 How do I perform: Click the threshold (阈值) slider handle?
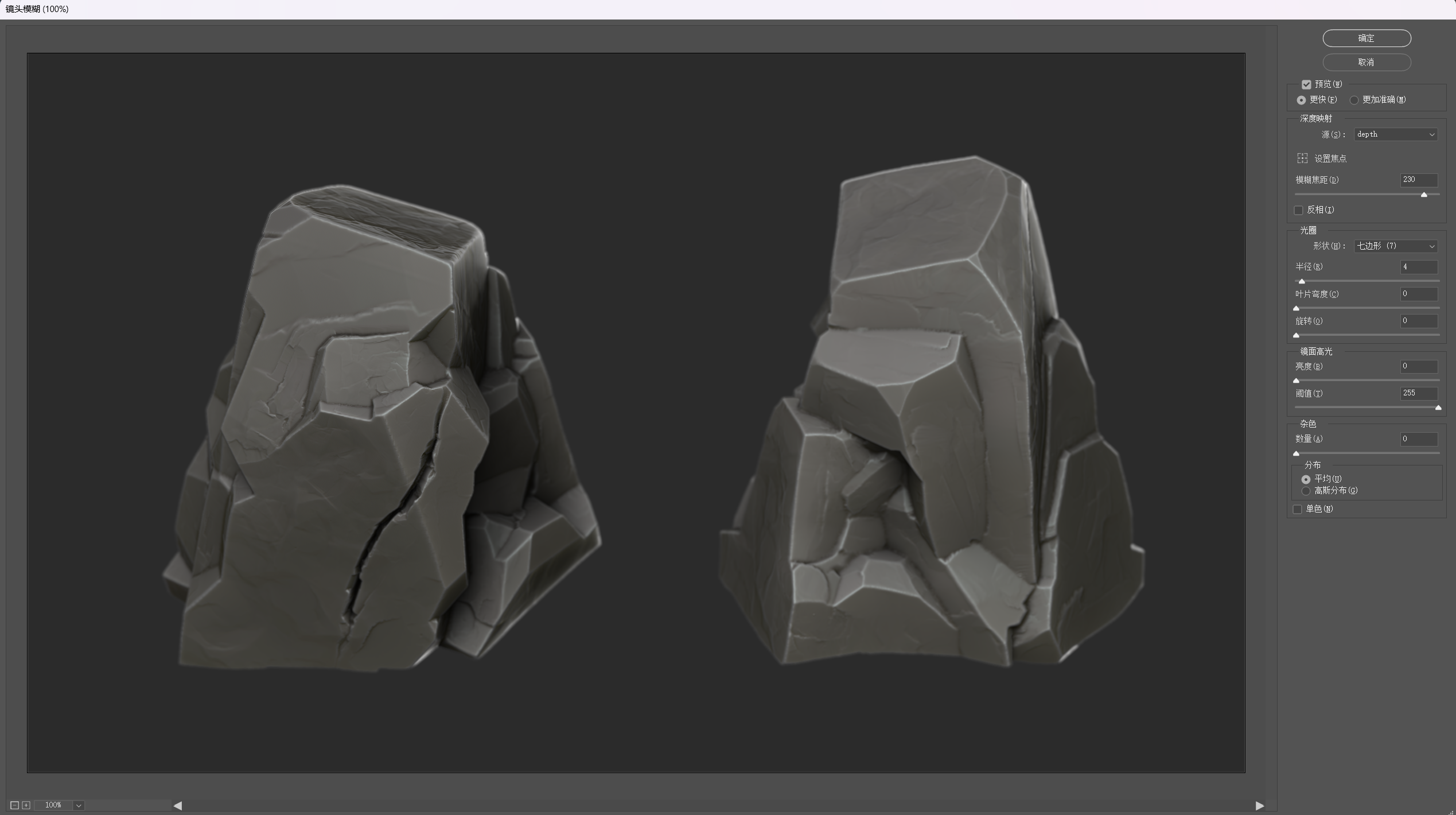click(1438, 407)
